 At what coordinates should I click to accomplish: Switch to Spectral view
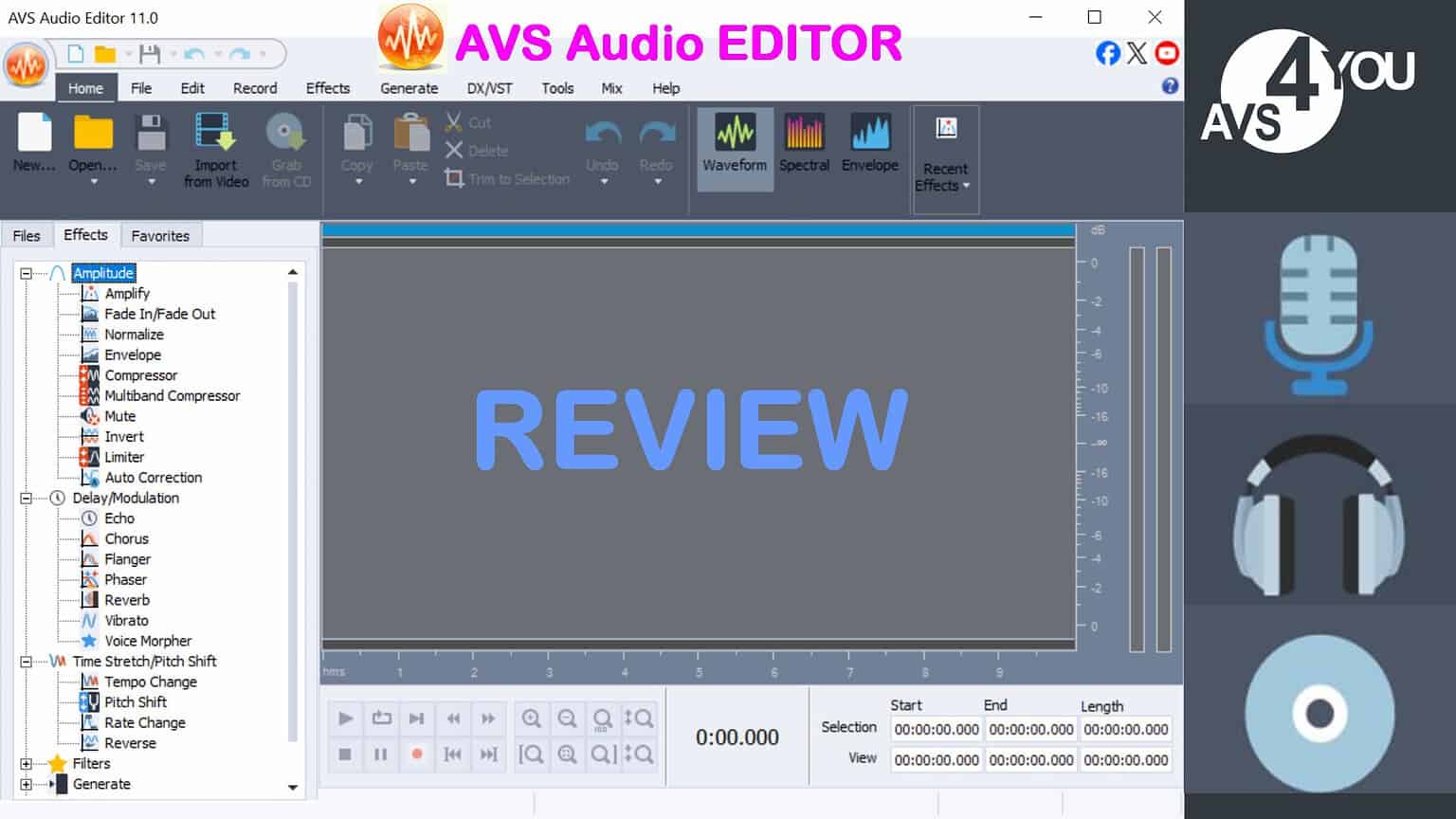point(804,145)
